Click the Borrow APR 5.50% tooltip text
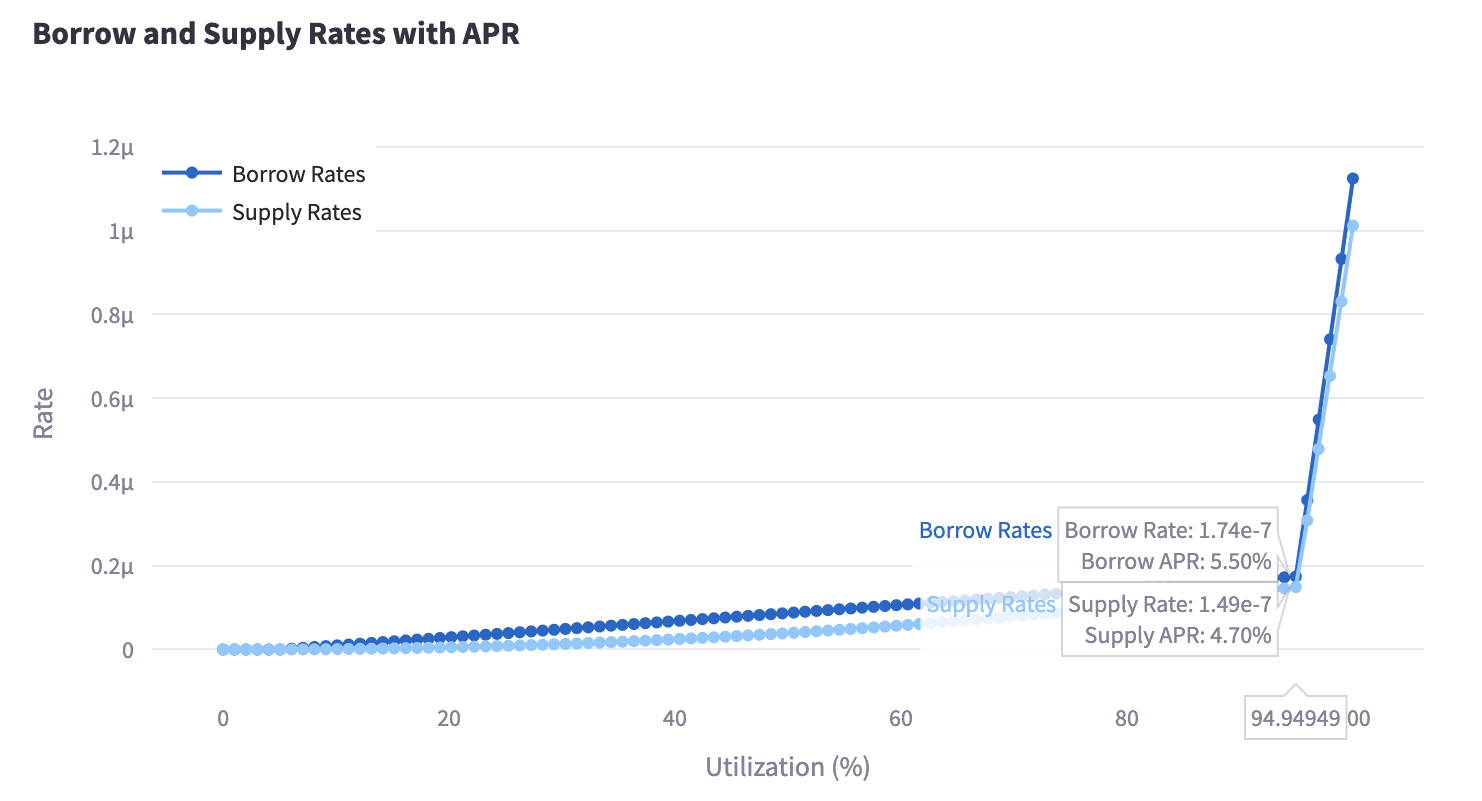The height and width of the screenshot is (801, 1482). (1175, 561)
